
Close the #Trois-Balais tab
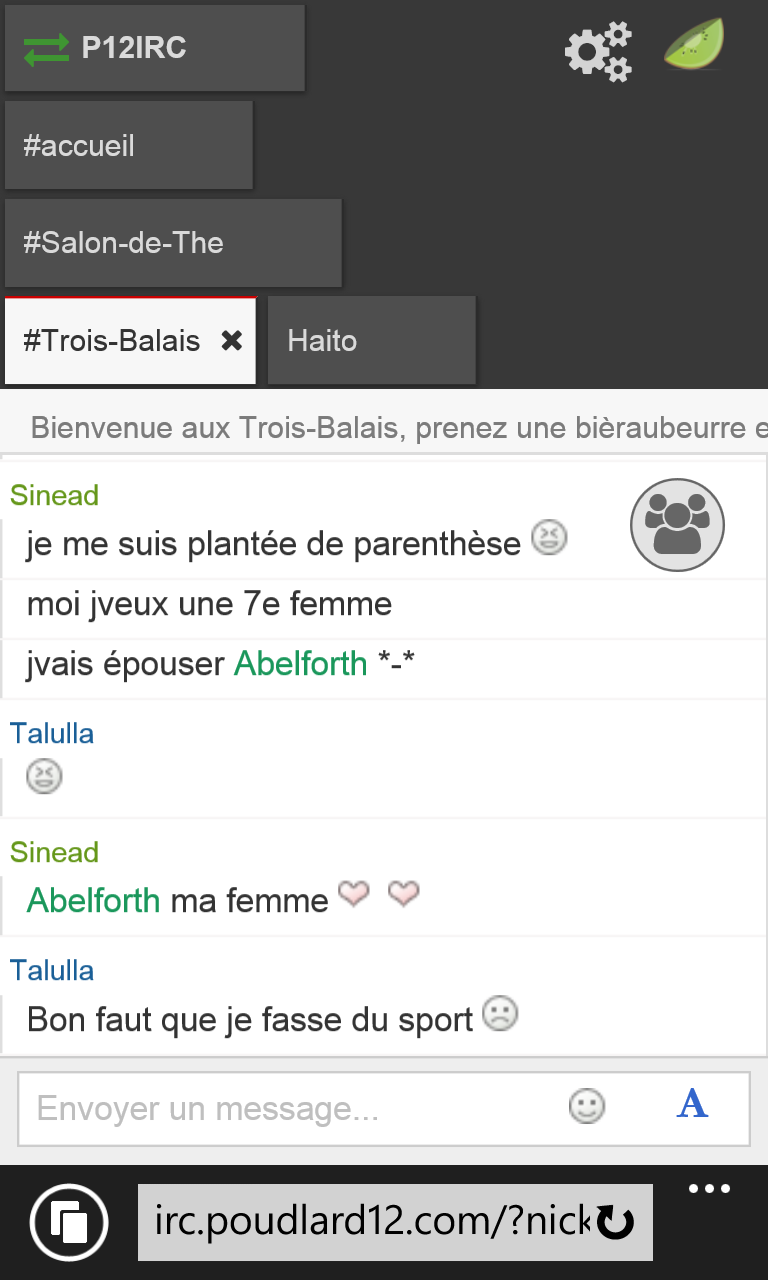coord(232,341)
